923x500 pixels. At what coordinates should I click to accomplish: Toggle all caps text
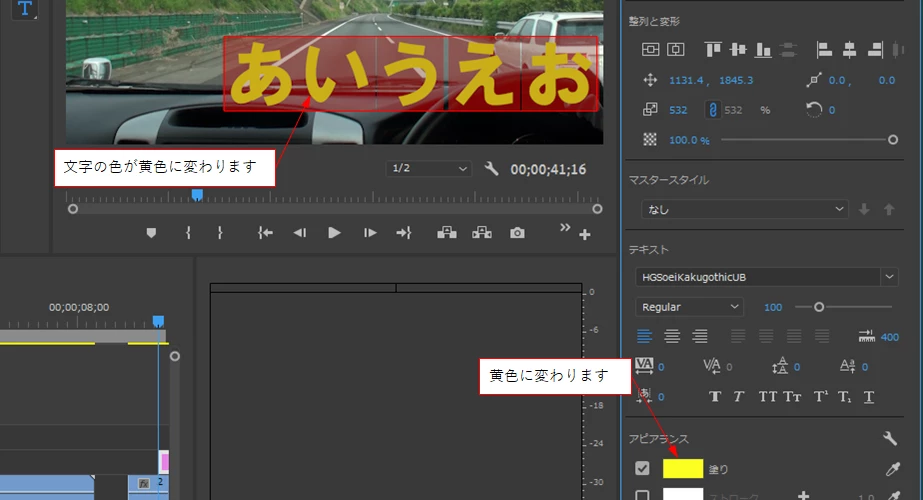click(x=768, y=396)
